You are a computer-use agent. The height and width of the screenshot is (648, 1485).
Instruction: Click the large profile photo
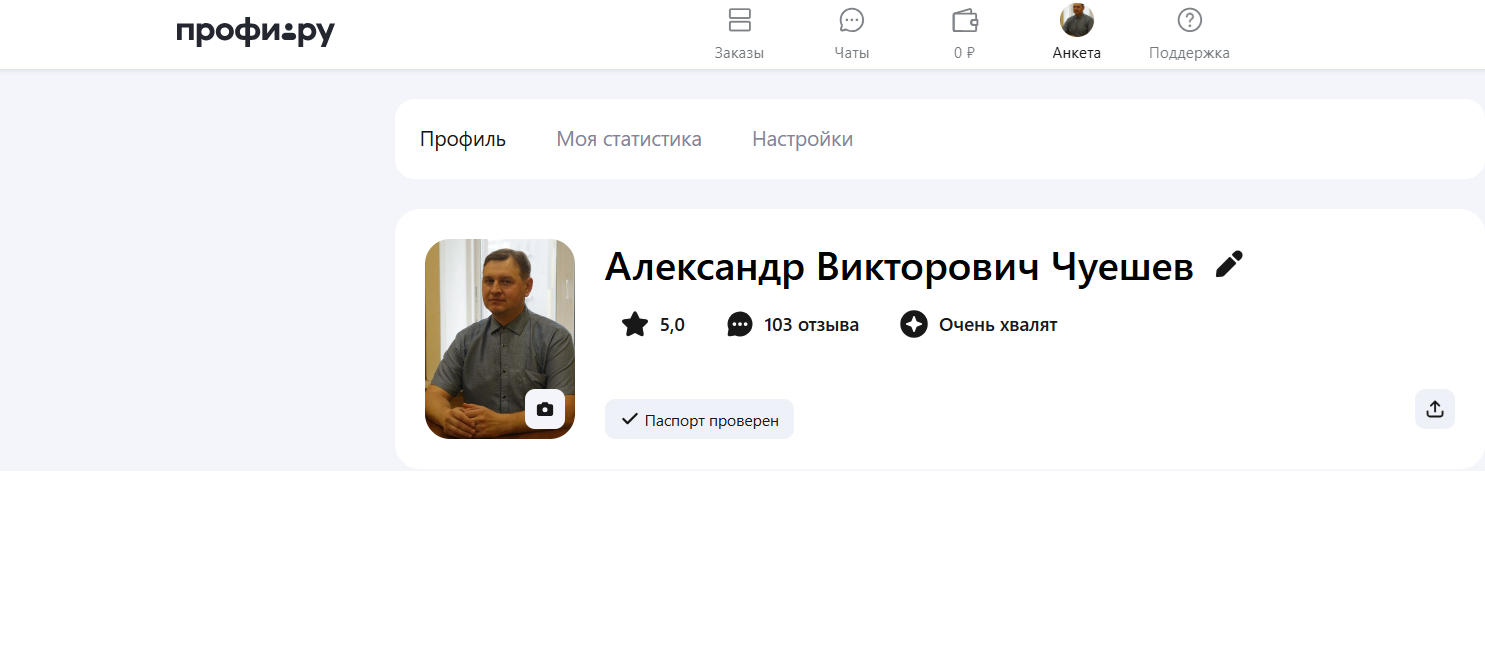coord(500,339)
